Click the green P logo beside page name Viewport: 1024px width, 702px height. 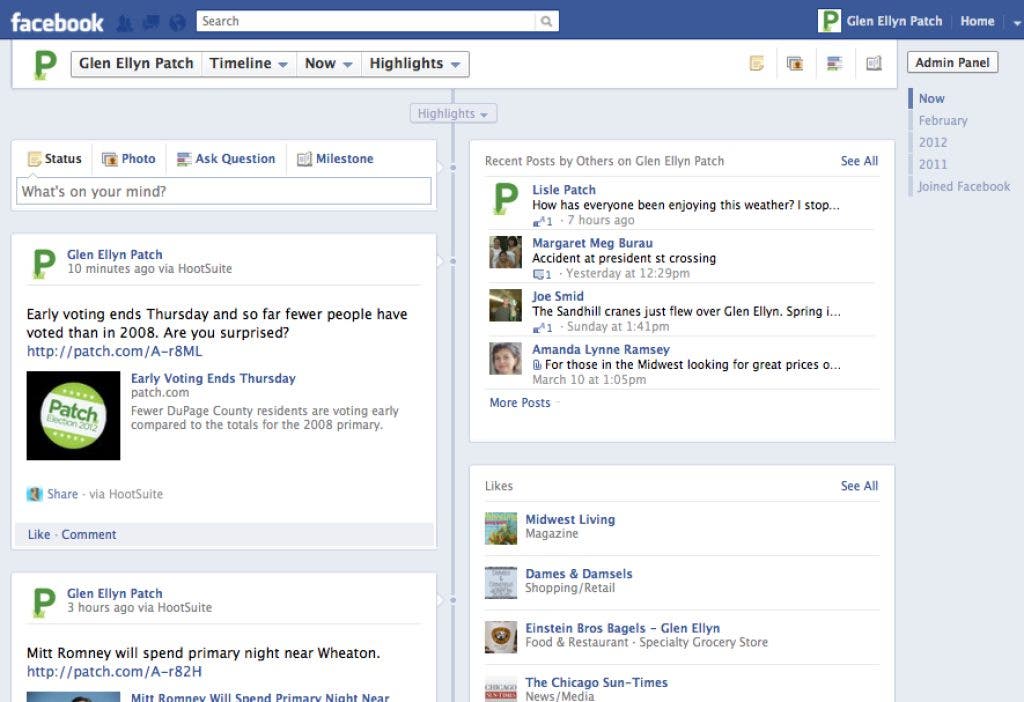point(44,65)
